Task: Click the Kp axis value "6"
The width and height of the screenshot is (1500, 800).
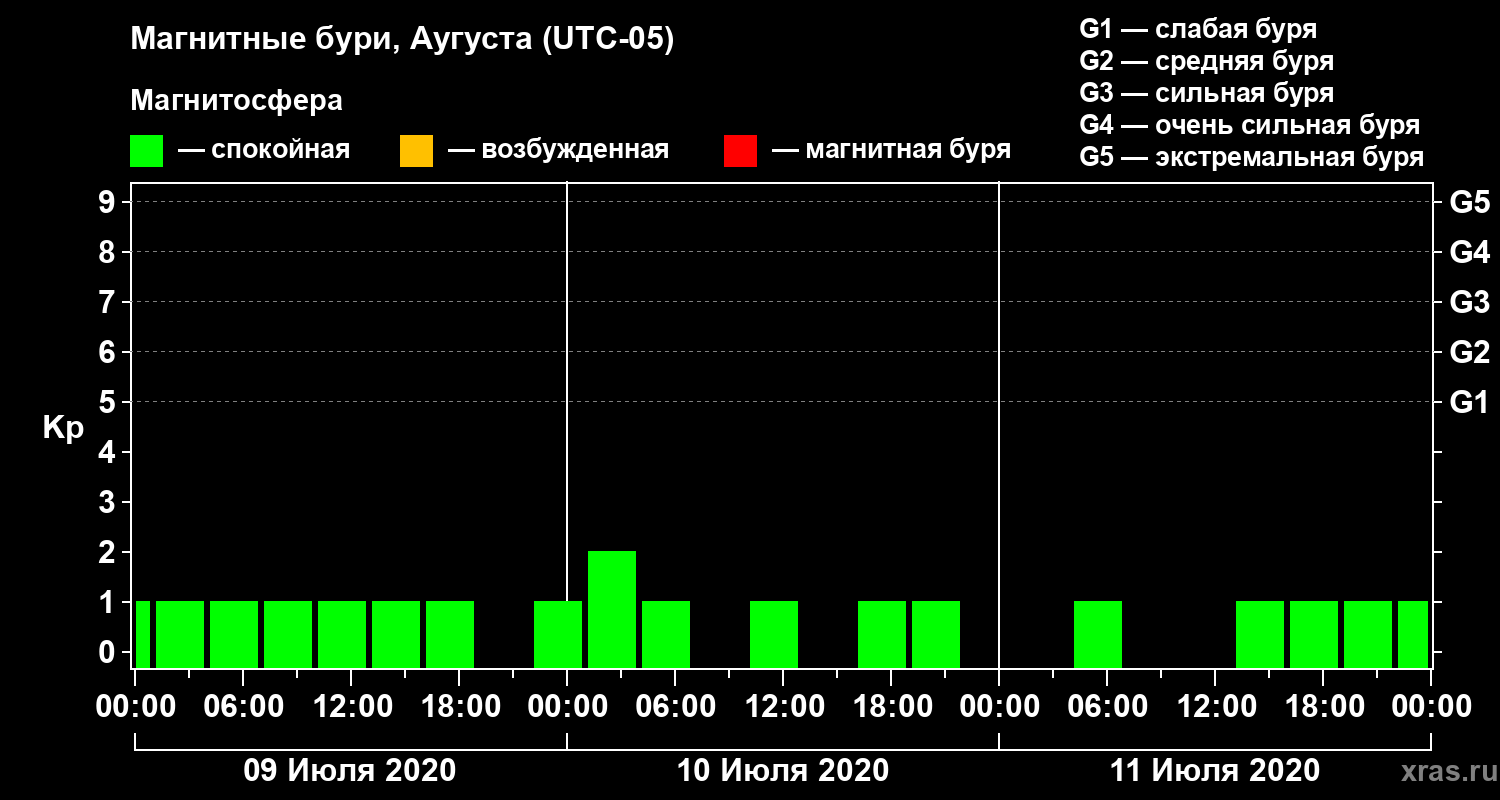Action: click(109, 352)
